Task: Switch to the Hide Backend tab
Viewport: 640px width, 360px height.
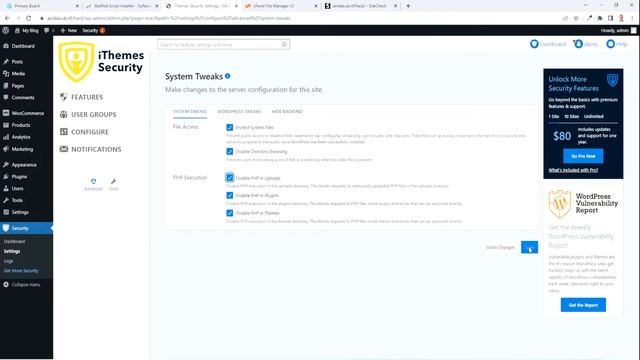Action: pyautogui.click(x=287, y=111)
